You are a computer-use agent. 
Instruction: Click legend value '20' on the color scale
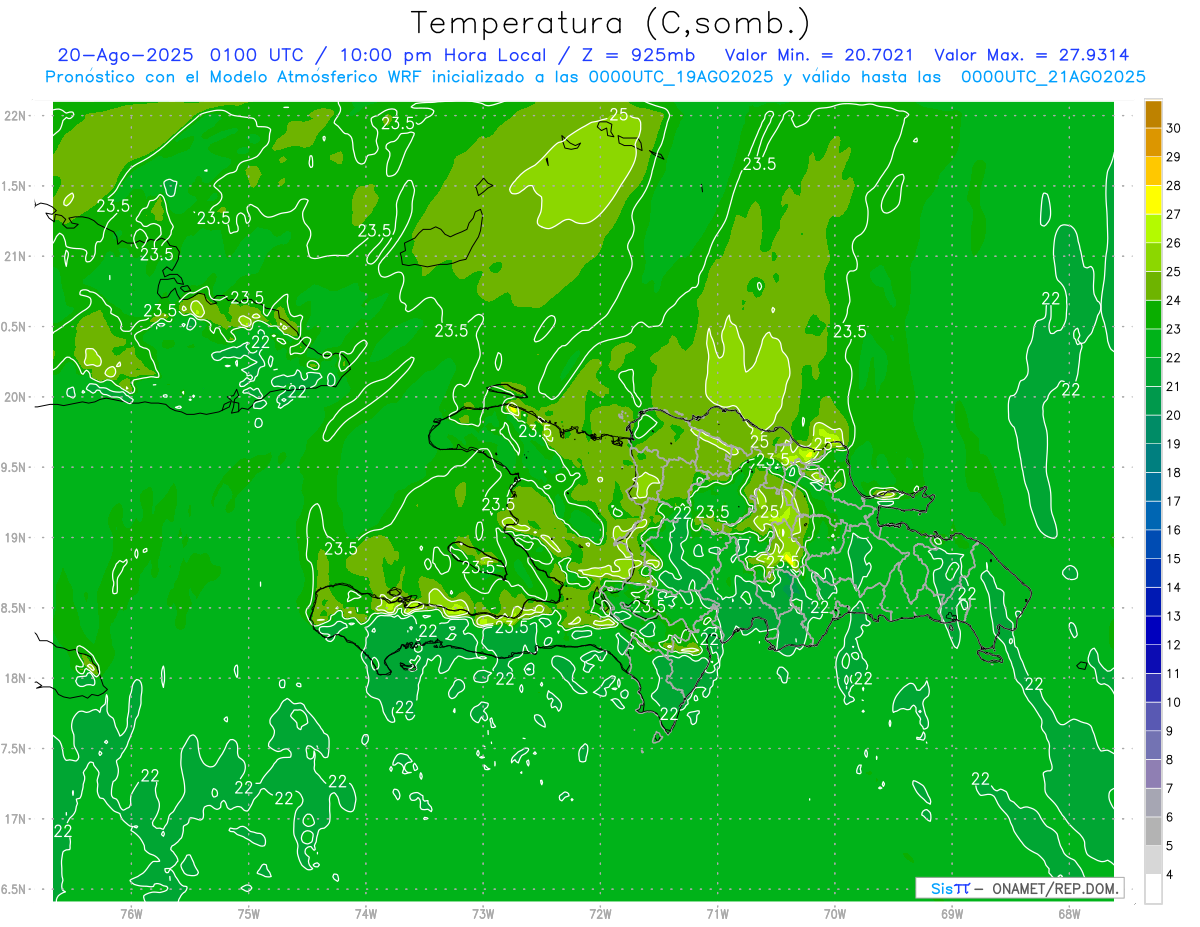[x=1174, y=415]
